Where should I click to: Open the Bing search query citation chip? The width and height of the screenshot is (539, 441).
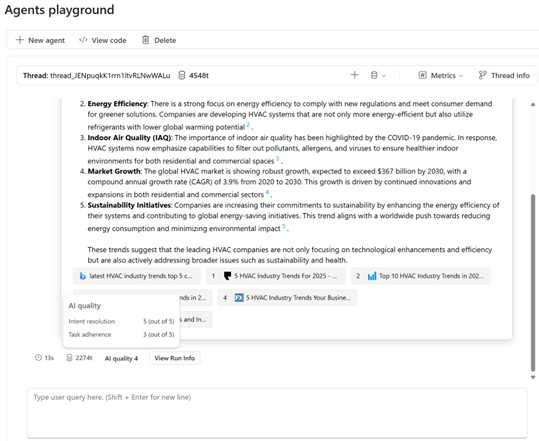136,276
